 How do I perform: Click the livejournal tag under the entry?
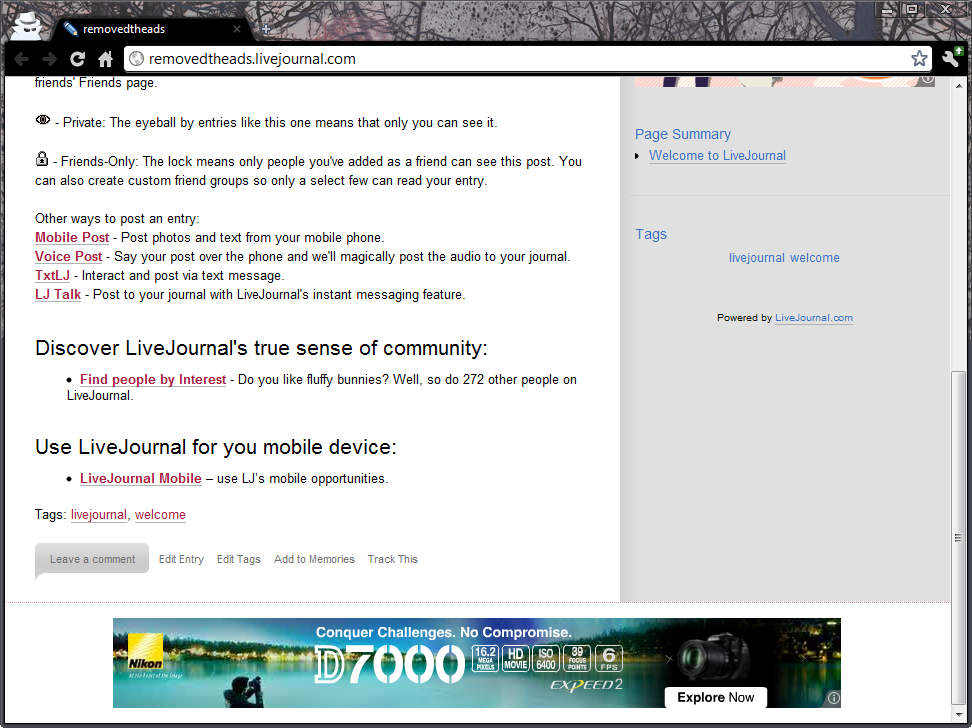pyautogui.click(x=99, y=515)
